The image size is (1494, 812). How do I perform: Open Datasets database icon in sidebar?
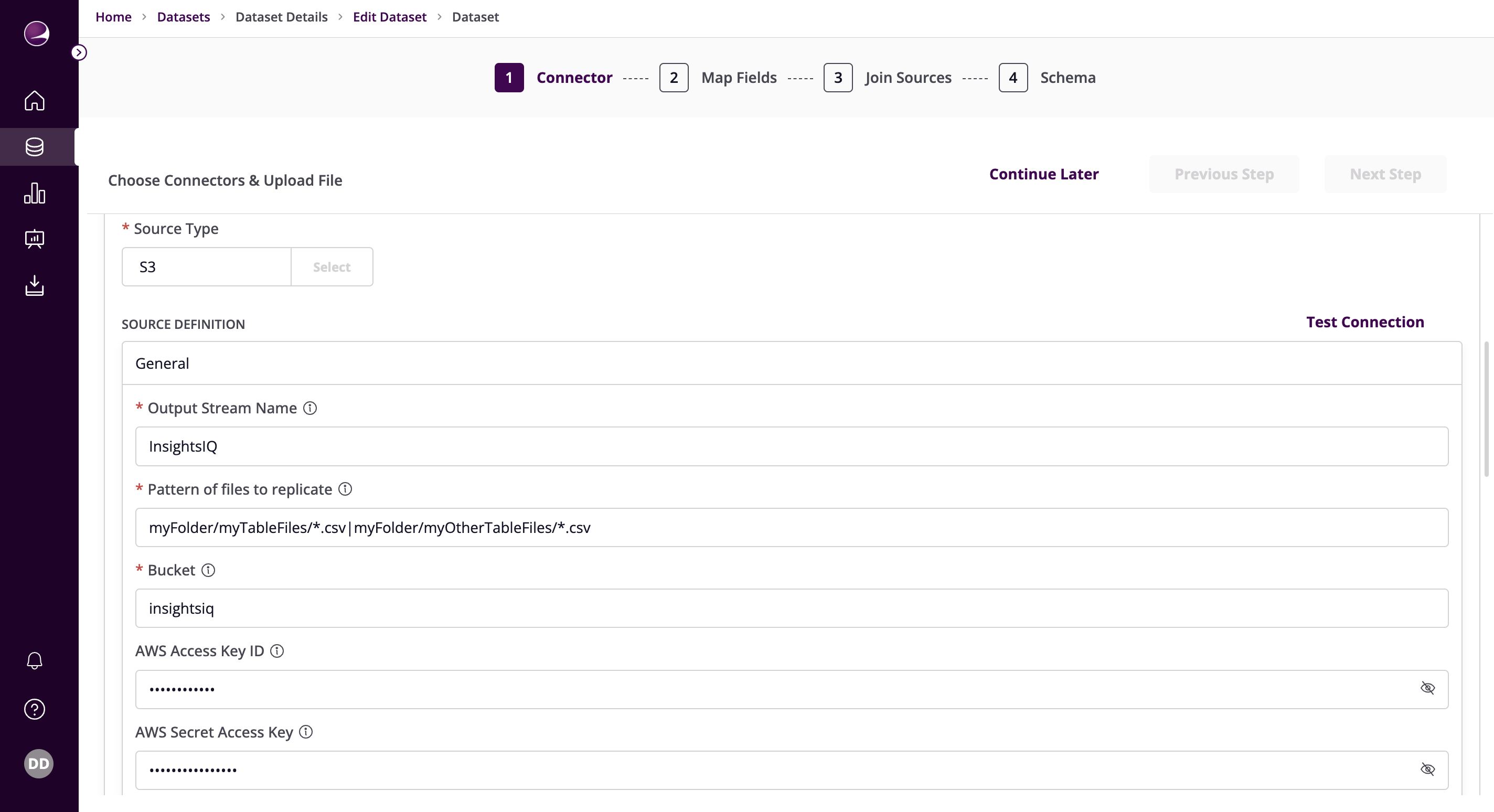click(x=34, y=147)
